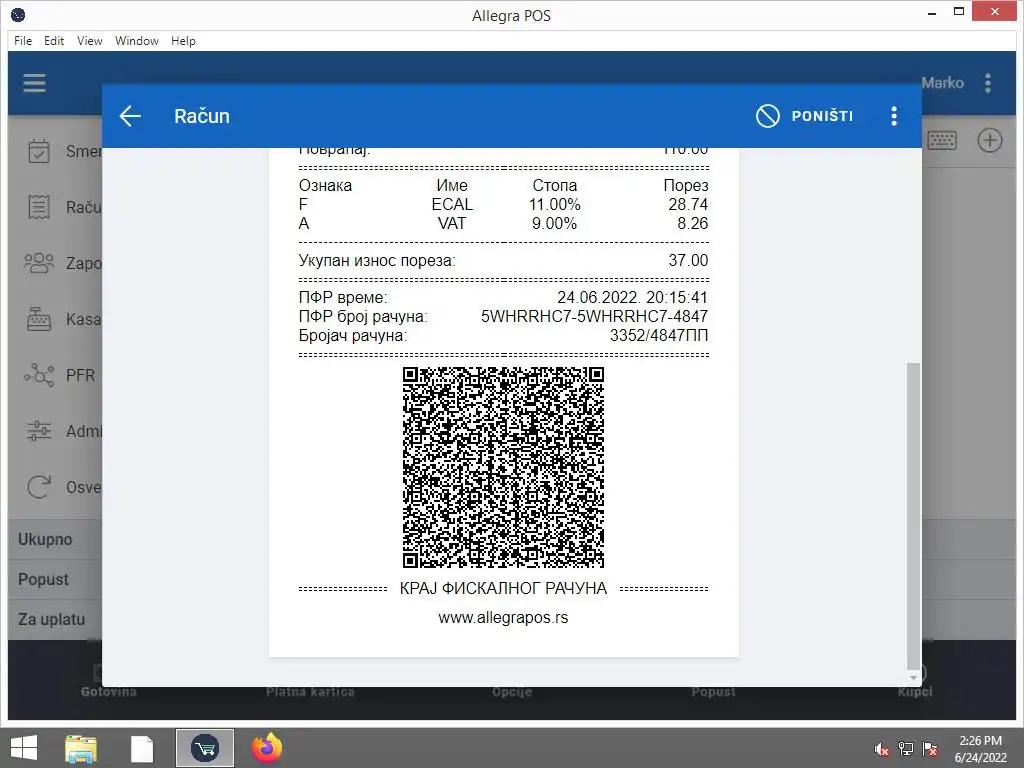
Task: Open the Smene sidebar item icon
Action: click(x=39, y=151)
